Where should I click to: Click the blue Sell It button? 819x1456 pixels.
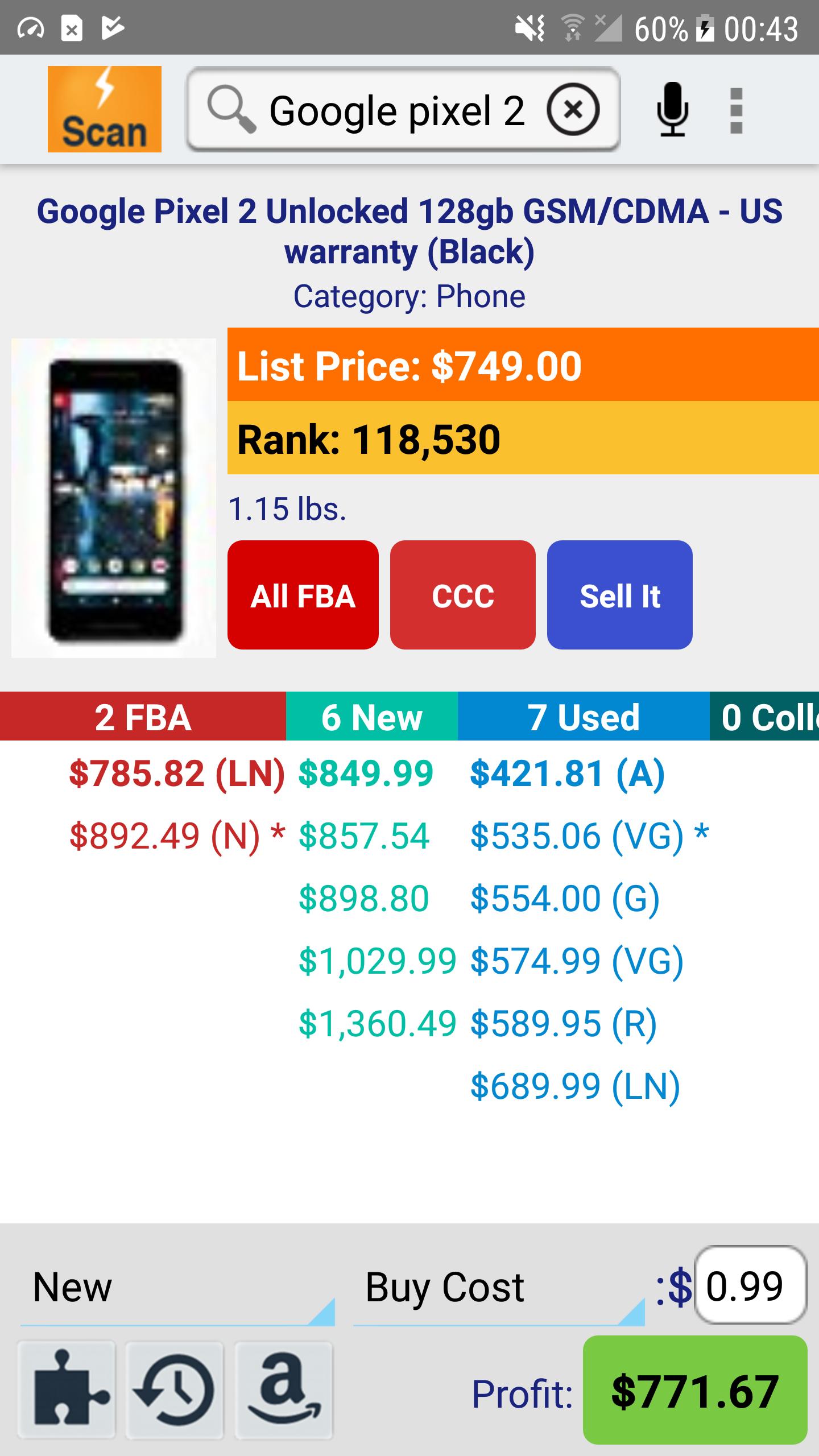point(620,595)
